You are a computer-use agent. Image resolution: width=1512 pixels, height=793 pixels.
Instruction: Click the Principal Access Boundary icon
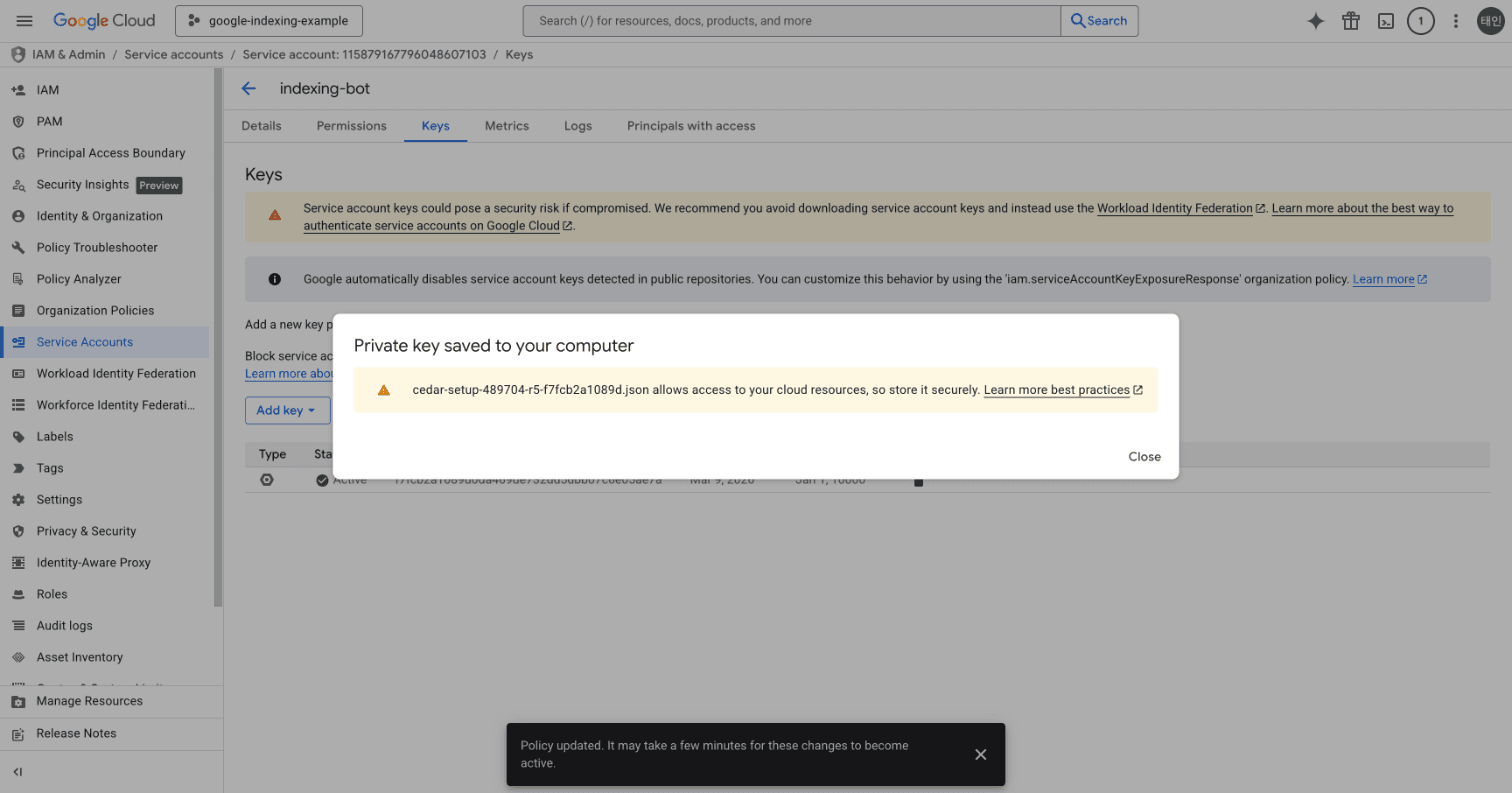click(18, 153)
